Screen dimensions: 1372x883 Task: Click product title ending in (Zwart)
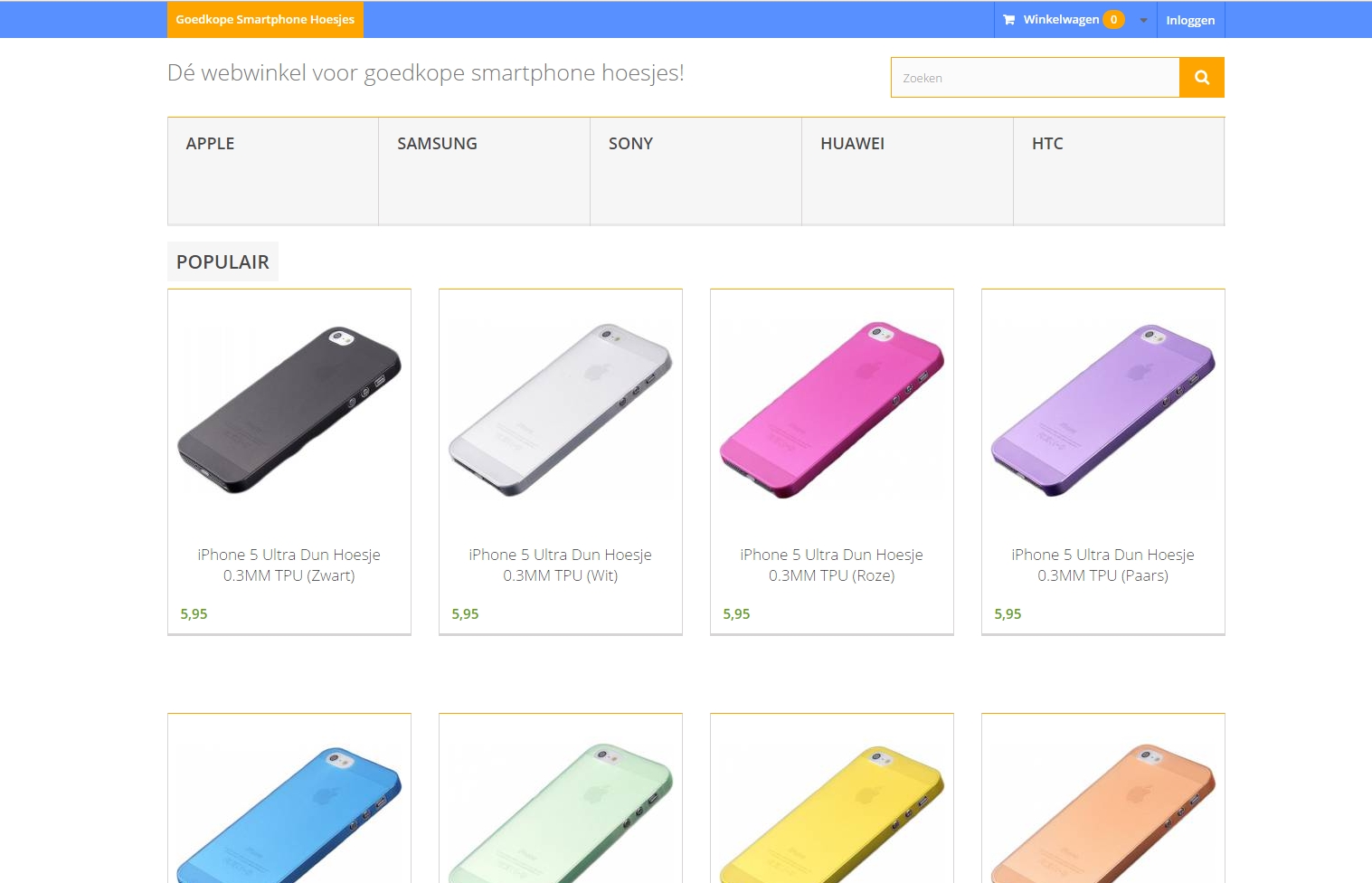tap(289, 565)
